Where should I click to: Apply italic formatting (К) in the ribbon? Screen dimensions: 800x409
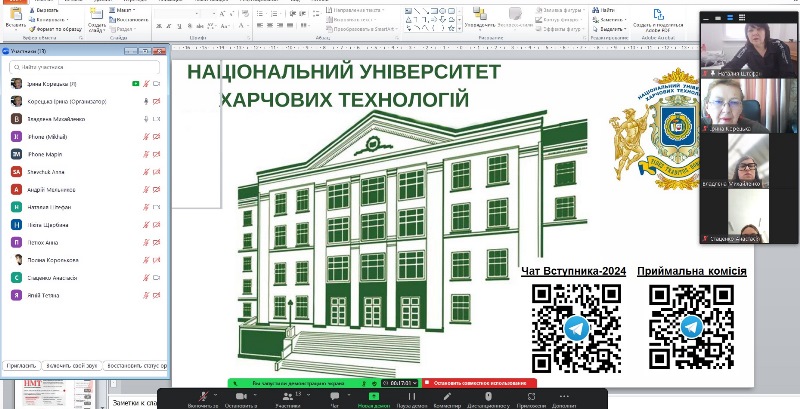point(169,25)
